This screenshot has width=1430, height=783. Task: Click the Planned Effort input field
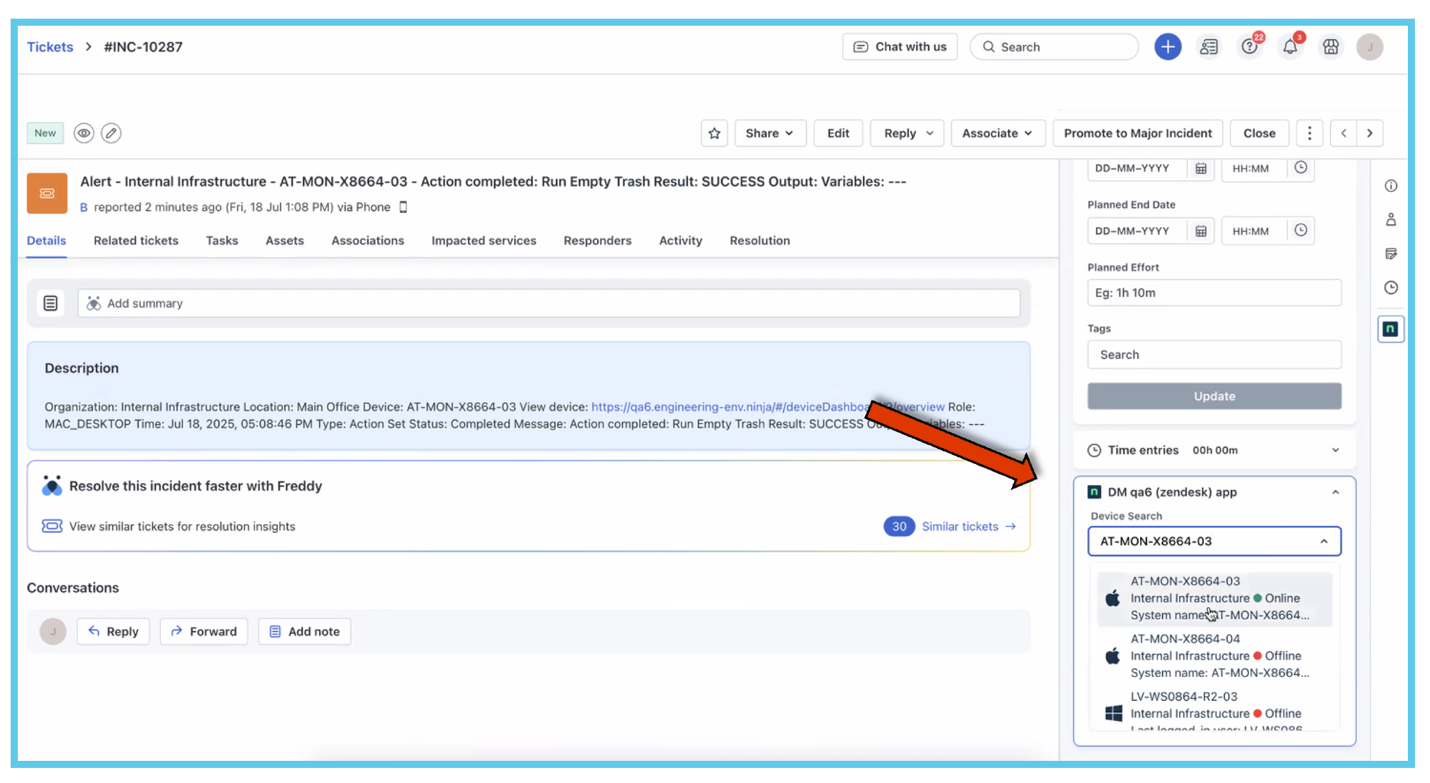[1214, 293]
